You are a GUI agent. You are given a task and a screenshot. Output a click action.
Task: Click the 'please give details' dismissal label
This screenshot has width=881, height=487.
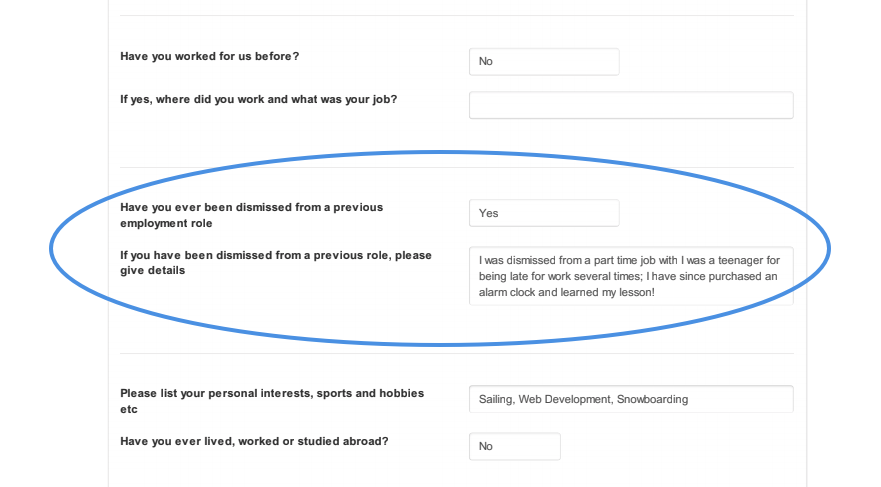click(276, 262)
